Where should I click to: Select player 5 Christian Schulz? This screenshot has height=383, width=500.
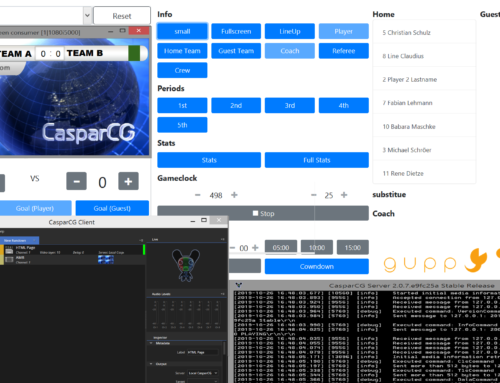424,32
